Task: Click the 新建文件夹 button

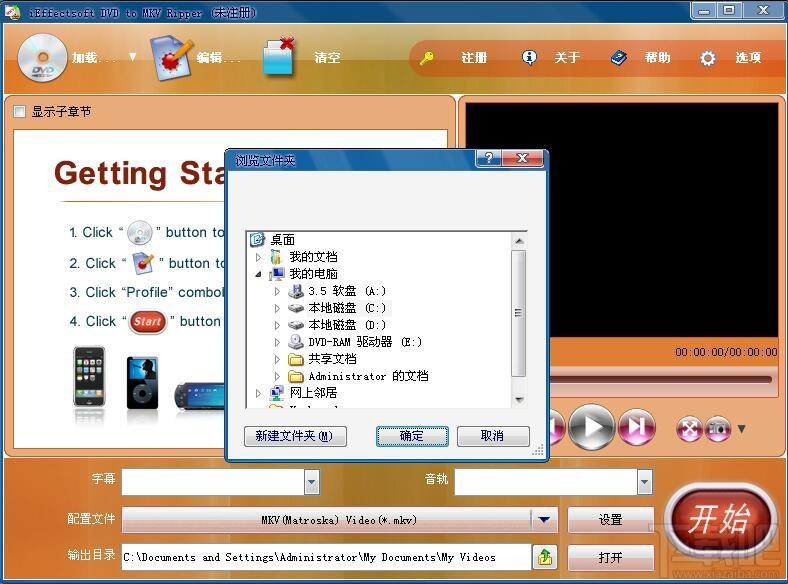Action: pos(295,436)
